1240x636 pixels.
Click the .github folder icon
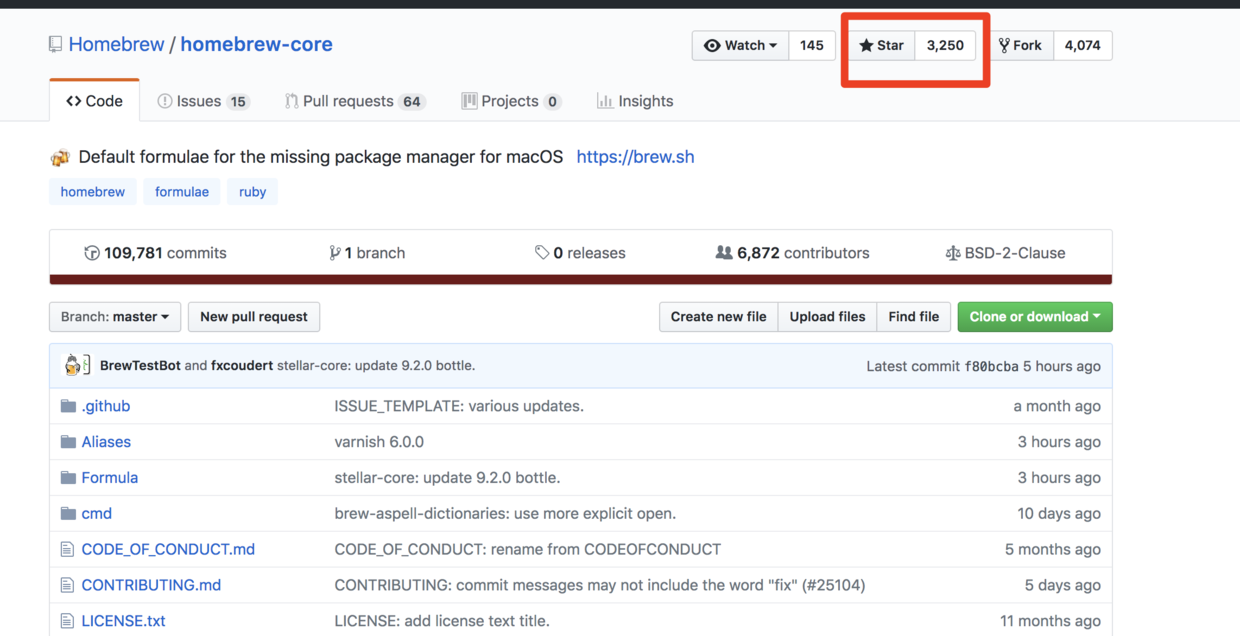coord(68,406)
